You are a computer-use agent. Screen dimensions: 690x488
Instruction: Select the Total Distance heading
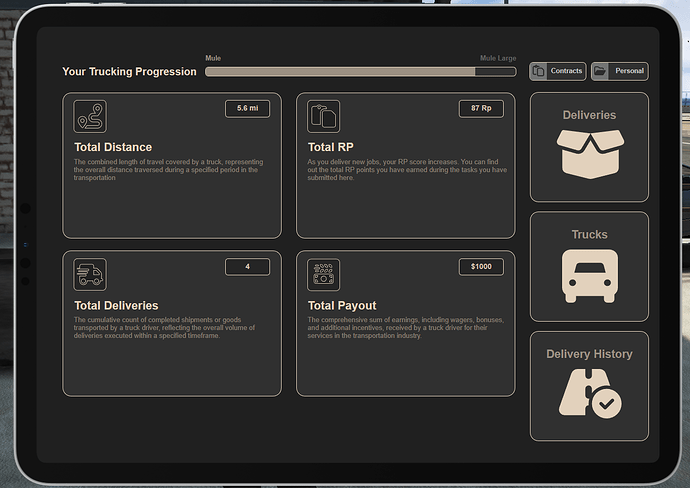113,147
